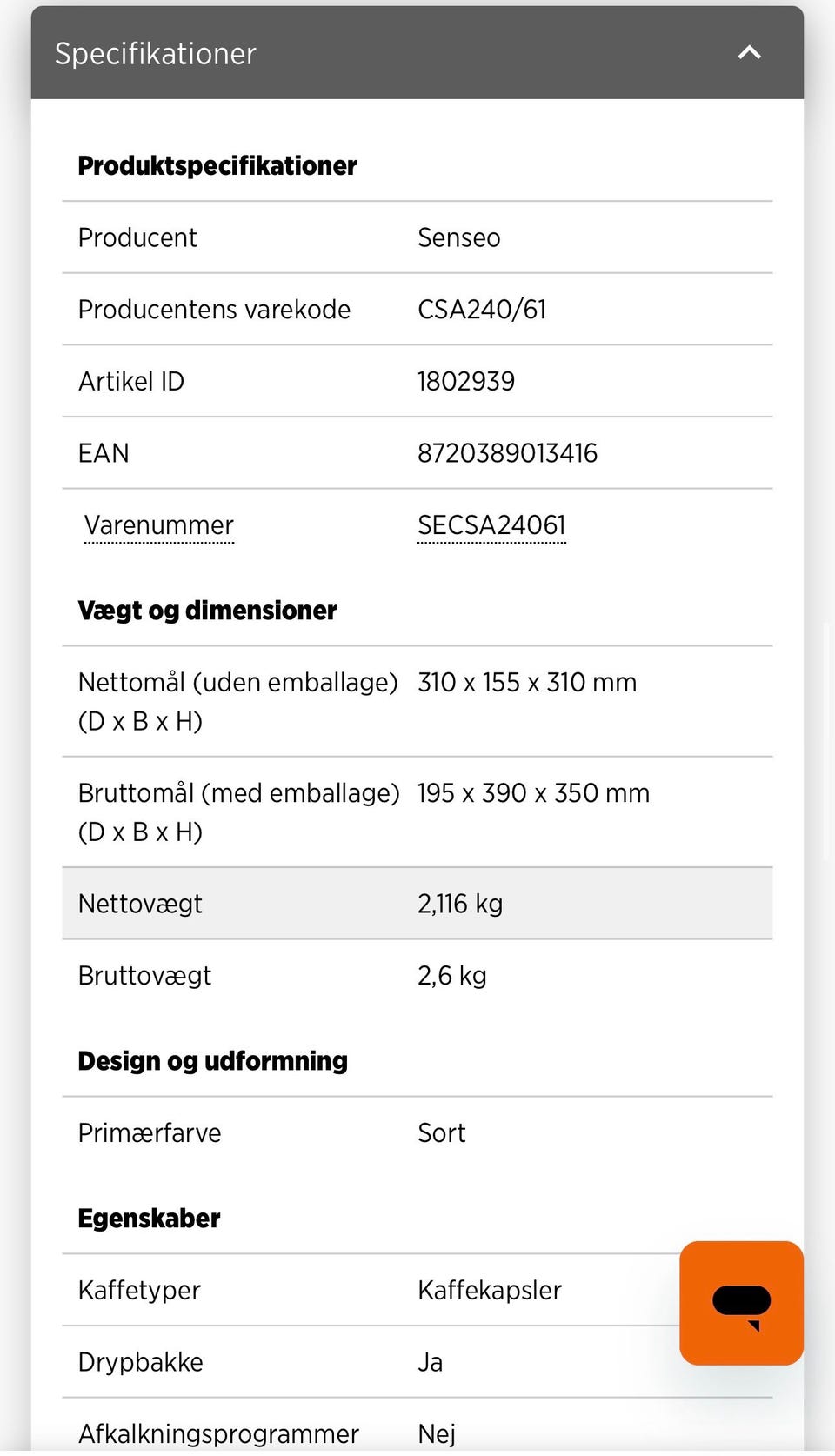Screen dimensions: 835x1456
Task: Click the page scrollbar on the right edge
Action: pyautogui.click(x=827, y=739)
